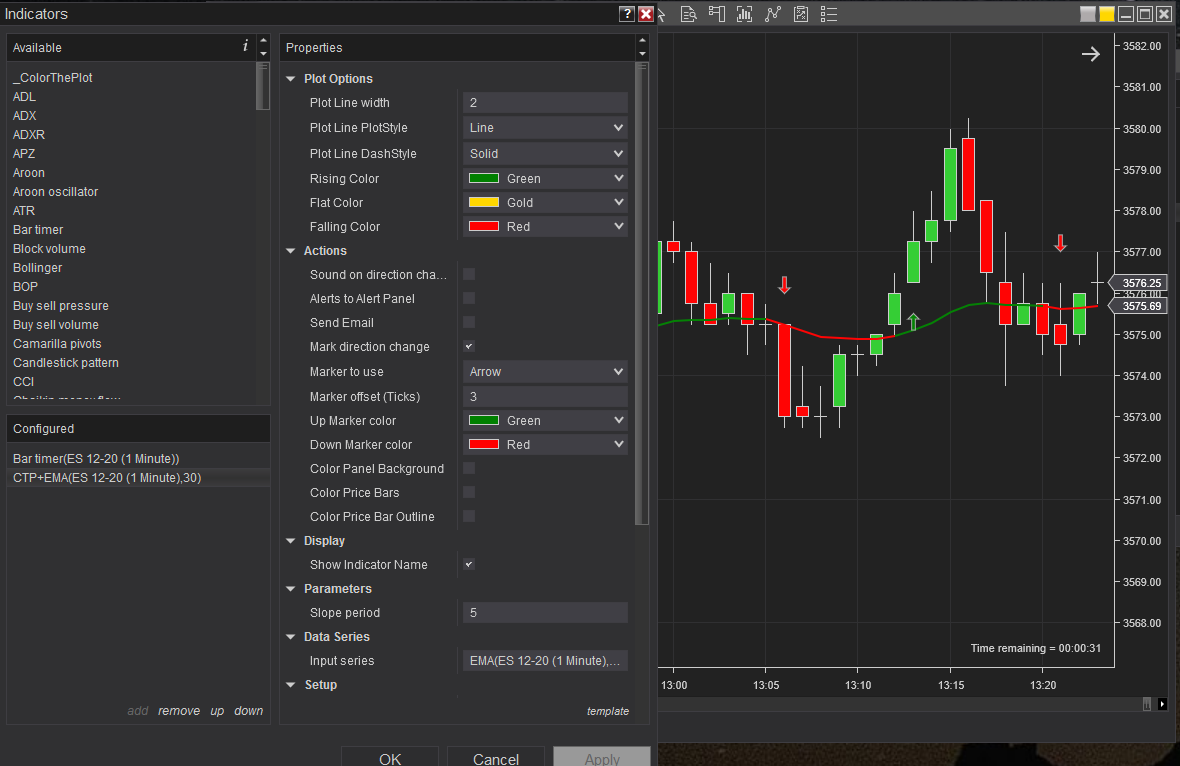Click the remove link

(x=179, y=711)
